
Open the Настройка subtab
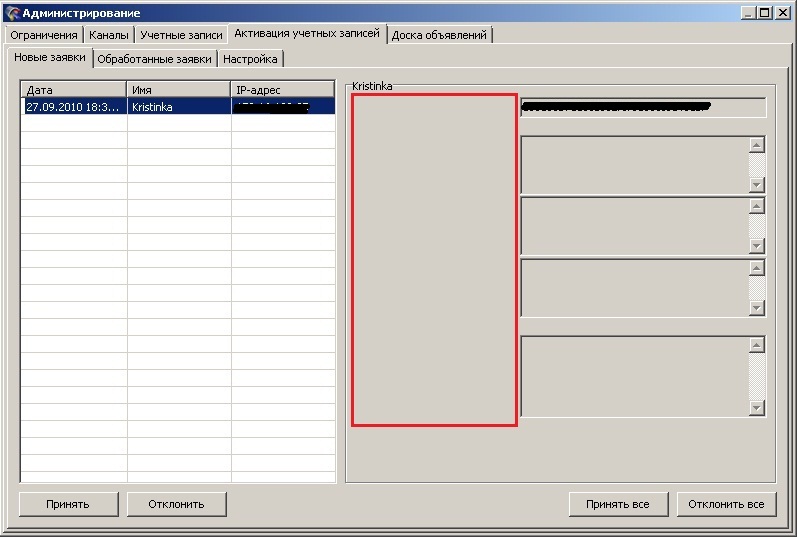coord(250,59)
